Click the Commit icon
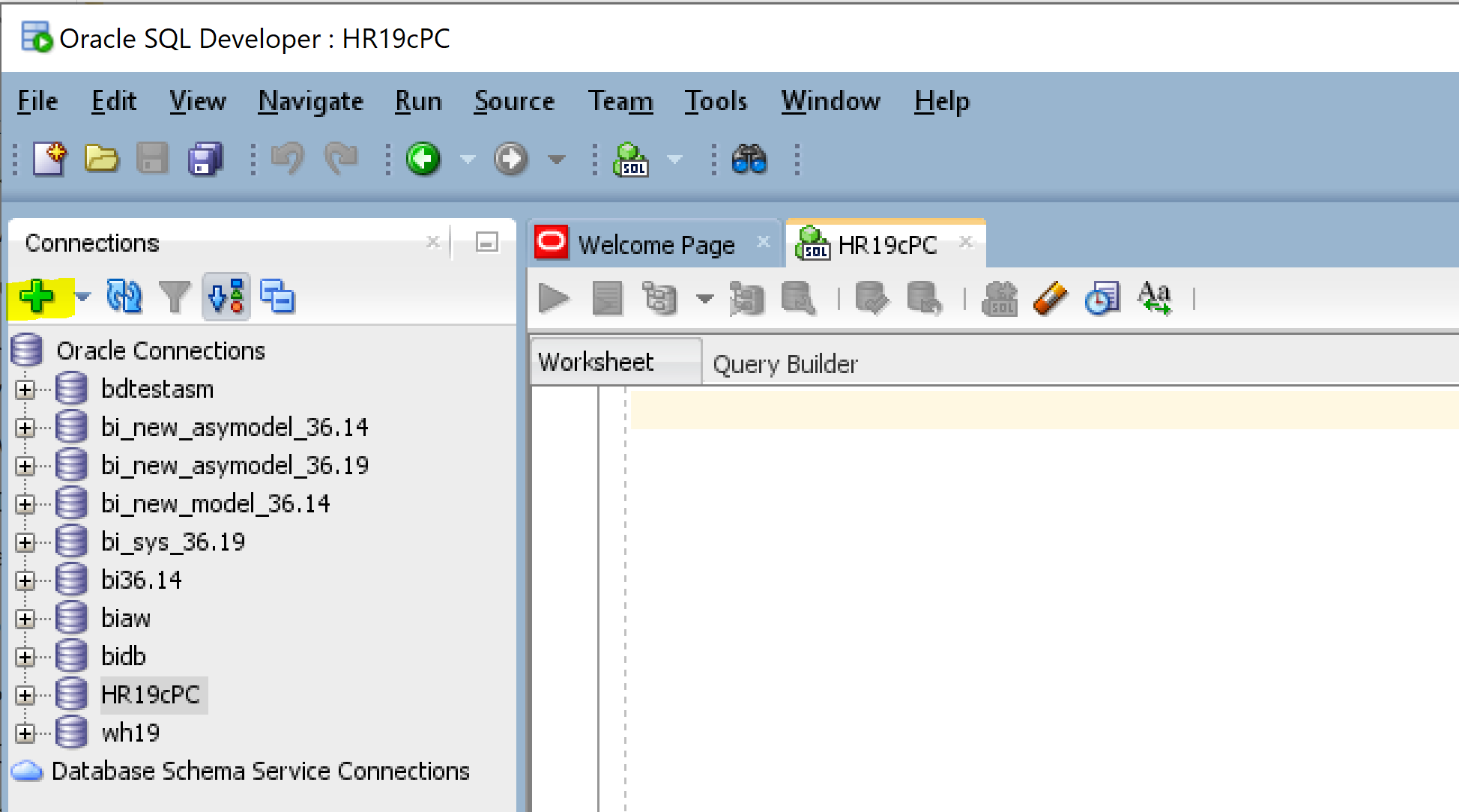This screenshot has width=1459, height=812. (872, 298)
